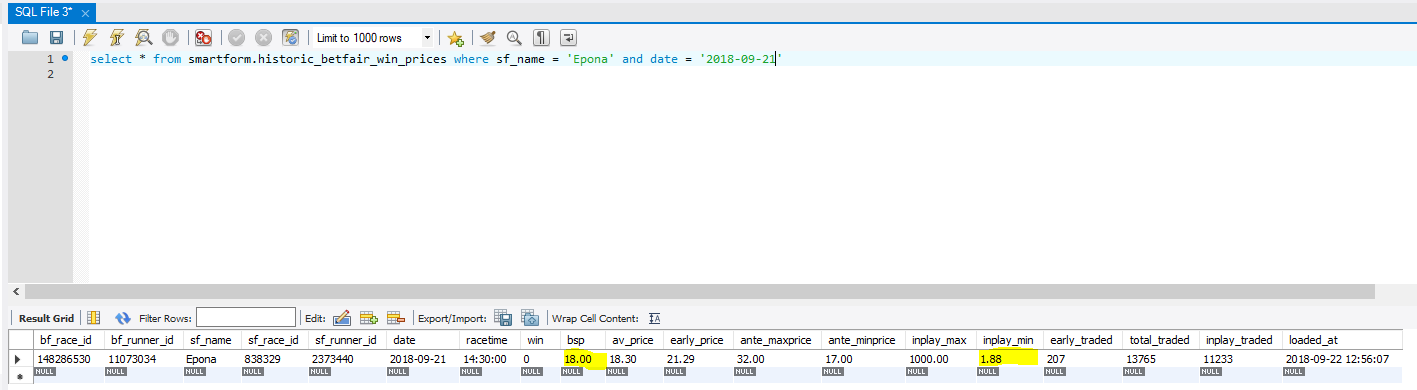Execute statement under cursor icon

[x=117, y=38]
